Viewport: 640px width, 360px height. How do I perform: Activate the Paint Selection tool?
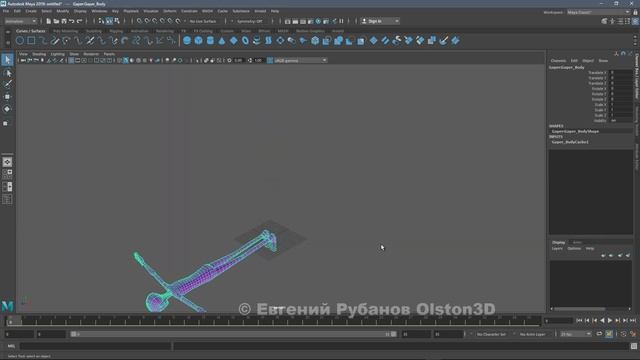point(7,84)
